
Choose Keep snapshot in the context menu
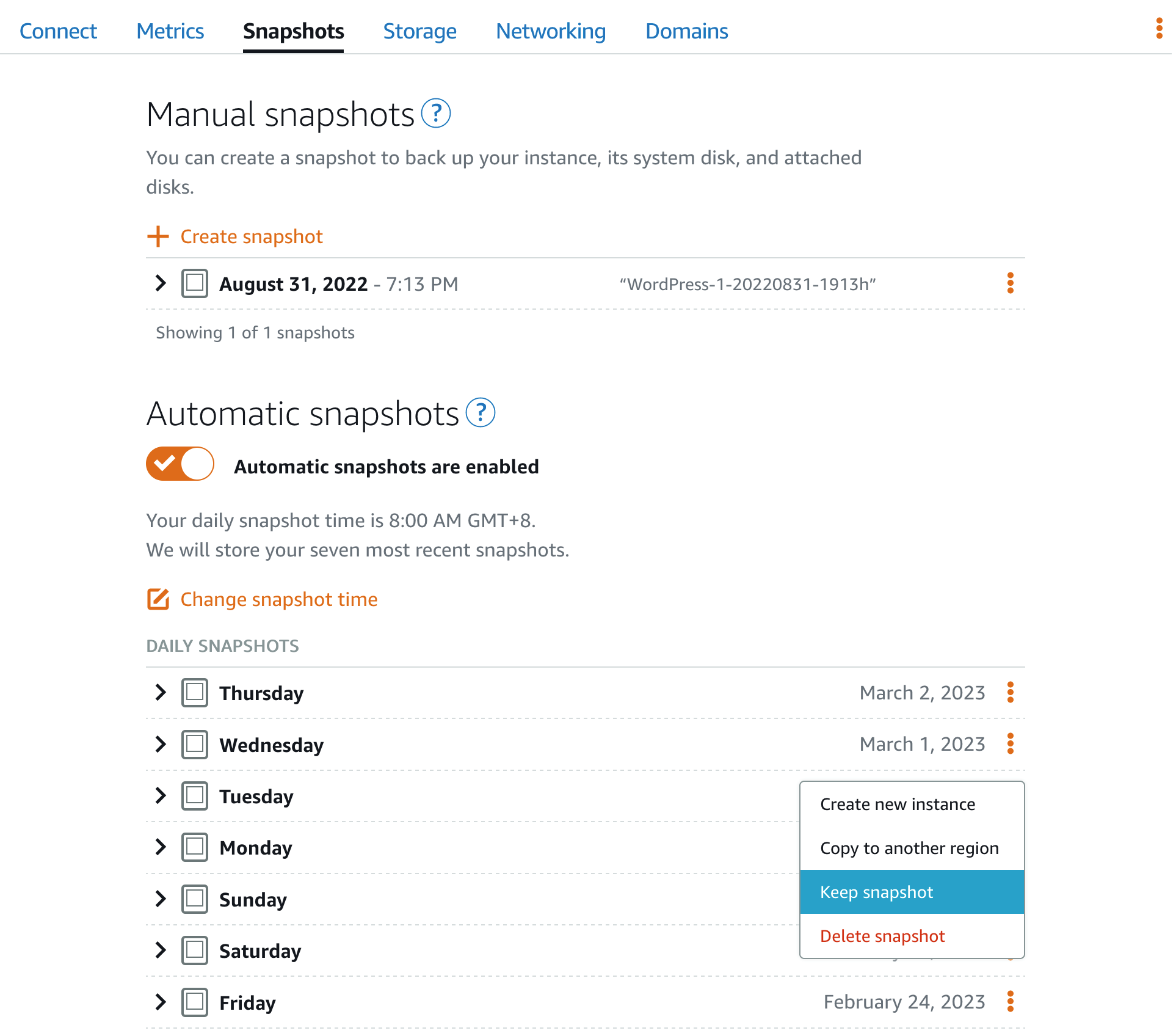tap(877, 892)
